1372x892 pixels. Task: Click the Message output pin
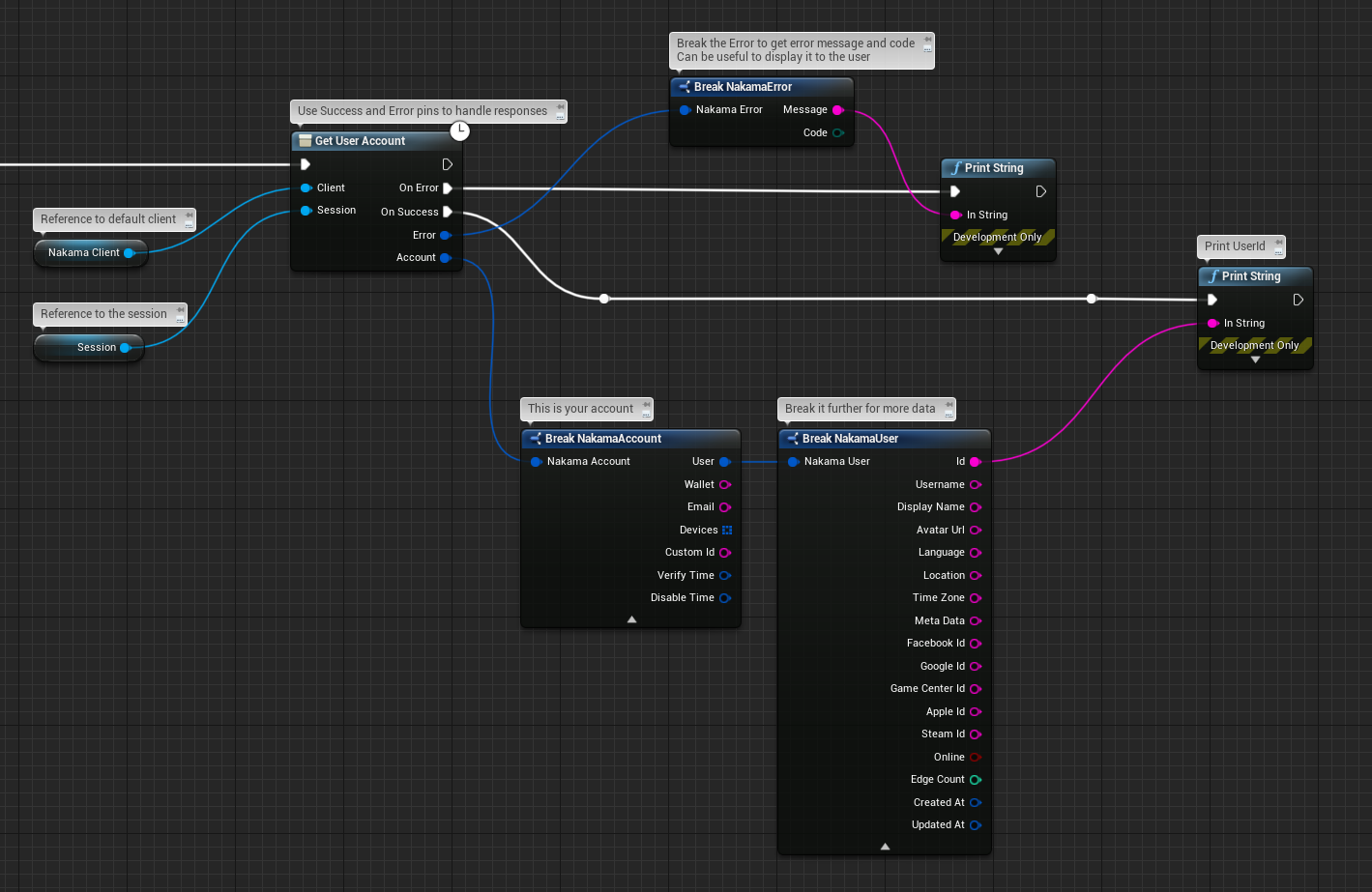pos(838,110)
